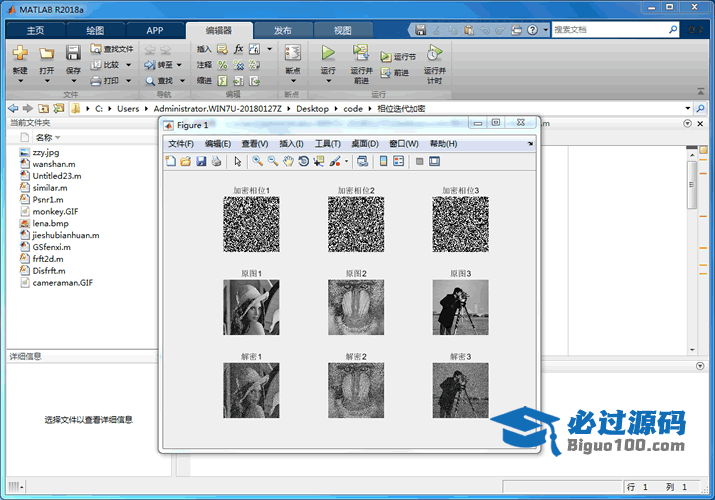Open the brush tool color dropdown arrow

pyautogui.click(x=347, y=161)
